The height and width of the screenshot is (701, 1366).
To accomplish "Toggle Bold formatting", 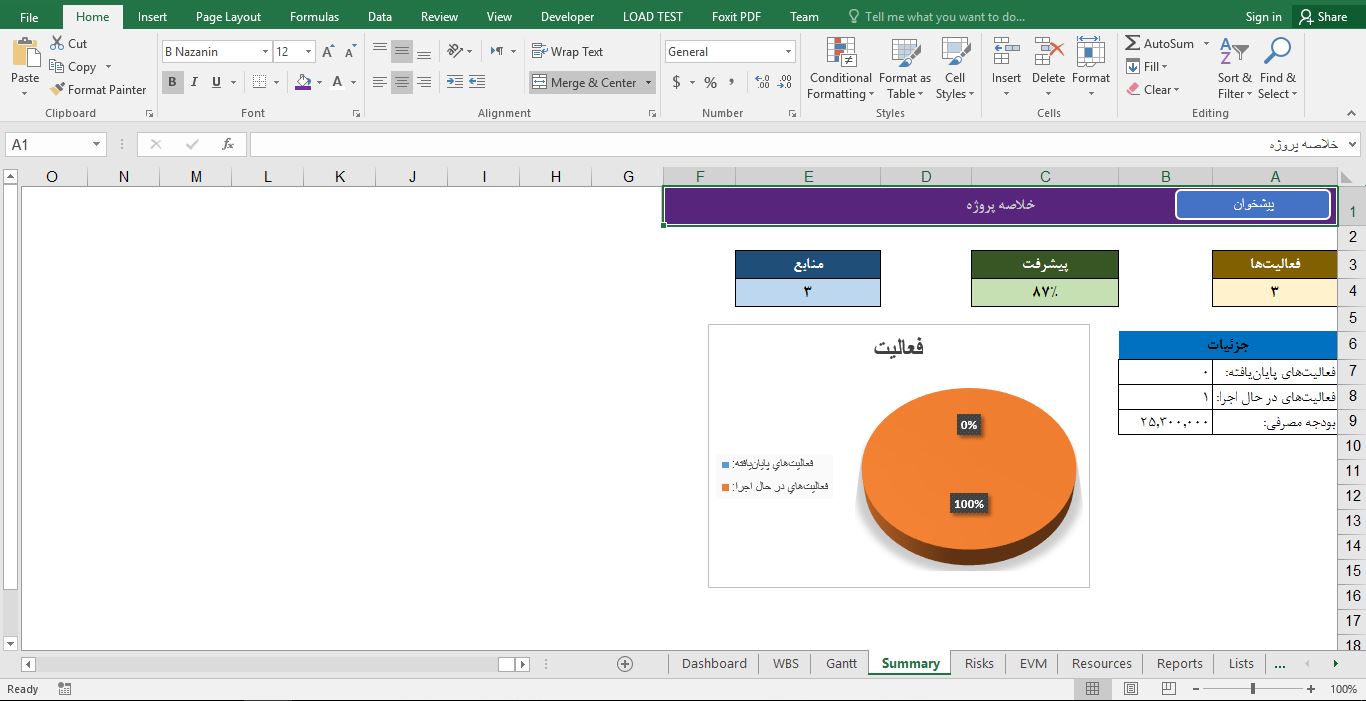I will 172,82.
